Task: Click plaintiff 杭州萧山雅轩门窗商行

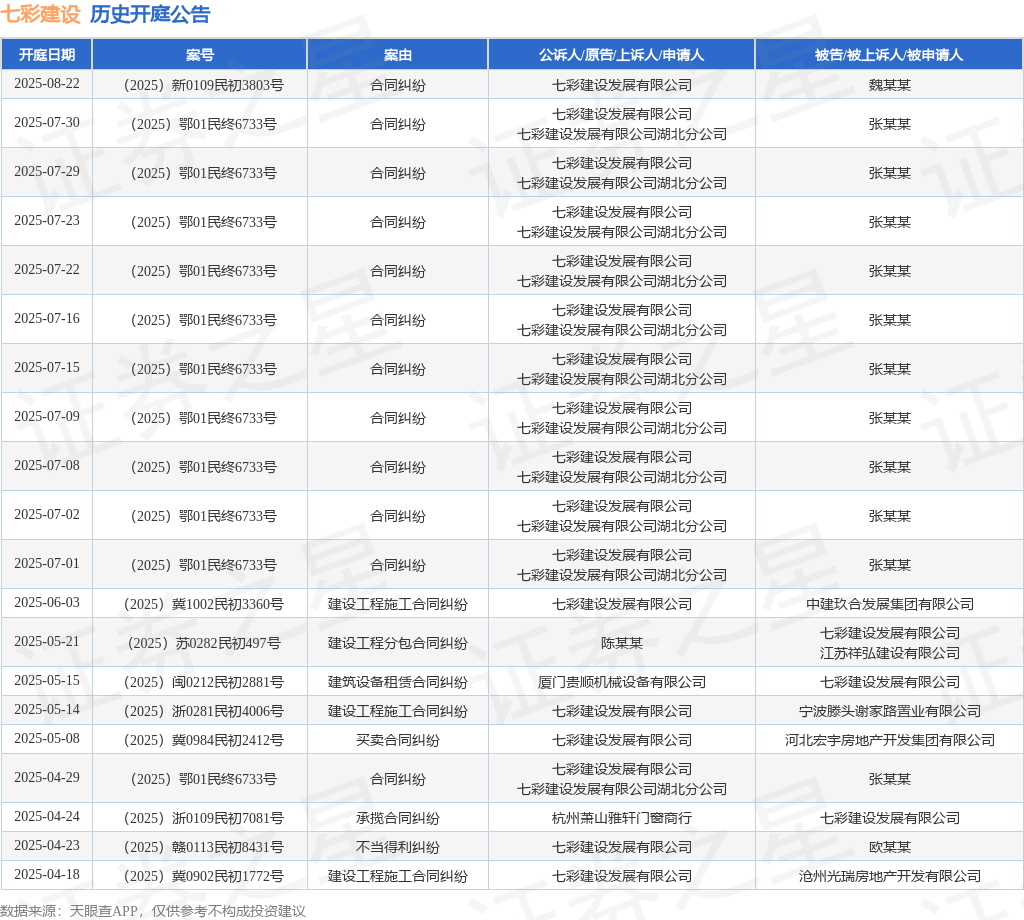Action: tap(621, 818)
